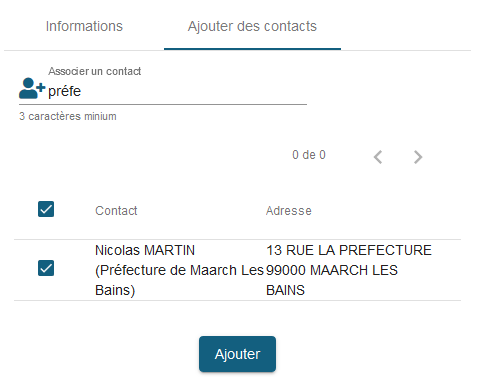
Task: Click the 3 caractères minium hint text
Action: click(x=68, y=116)
